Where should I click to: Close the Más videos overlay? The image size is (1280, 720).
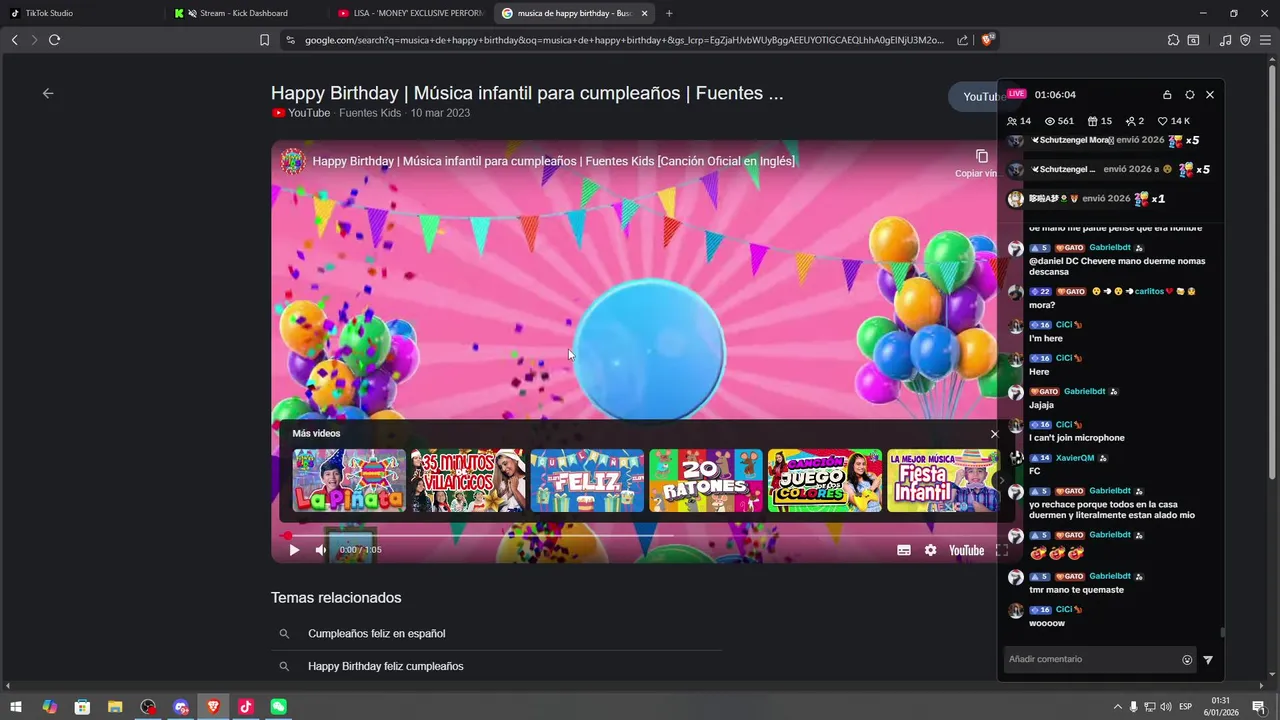click(x=994, y=434)
